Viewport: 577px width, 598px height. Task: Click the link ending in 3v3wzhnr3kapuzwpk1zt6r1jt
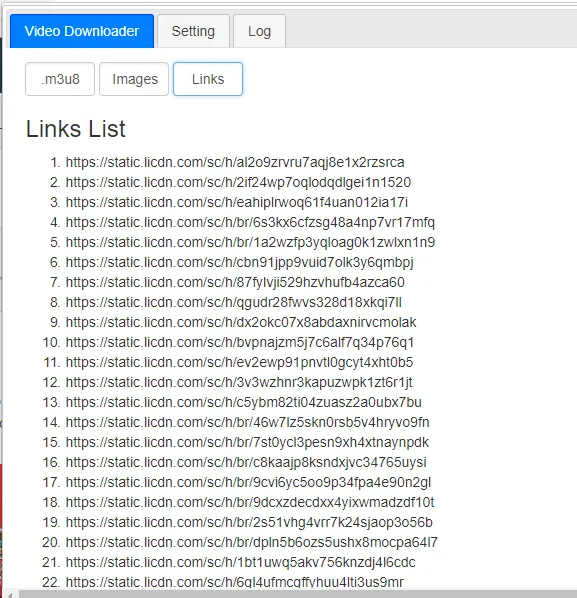(x=239, y=382)
